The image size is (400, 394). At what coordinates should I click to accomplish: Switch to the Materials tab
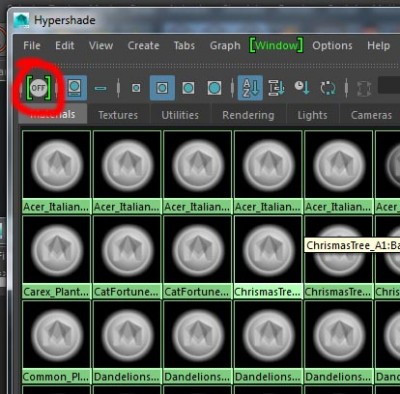[x=53, y=114]
